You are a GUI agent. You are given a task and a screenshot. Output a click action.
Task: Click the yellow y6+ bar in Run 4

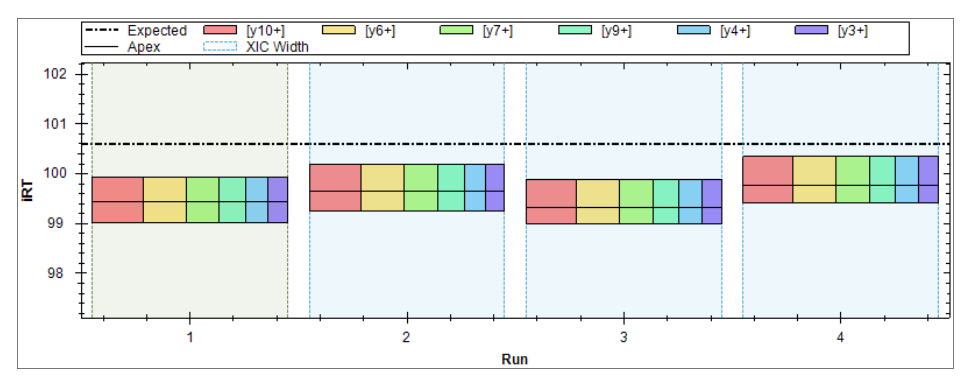click(x=814, y=179)
